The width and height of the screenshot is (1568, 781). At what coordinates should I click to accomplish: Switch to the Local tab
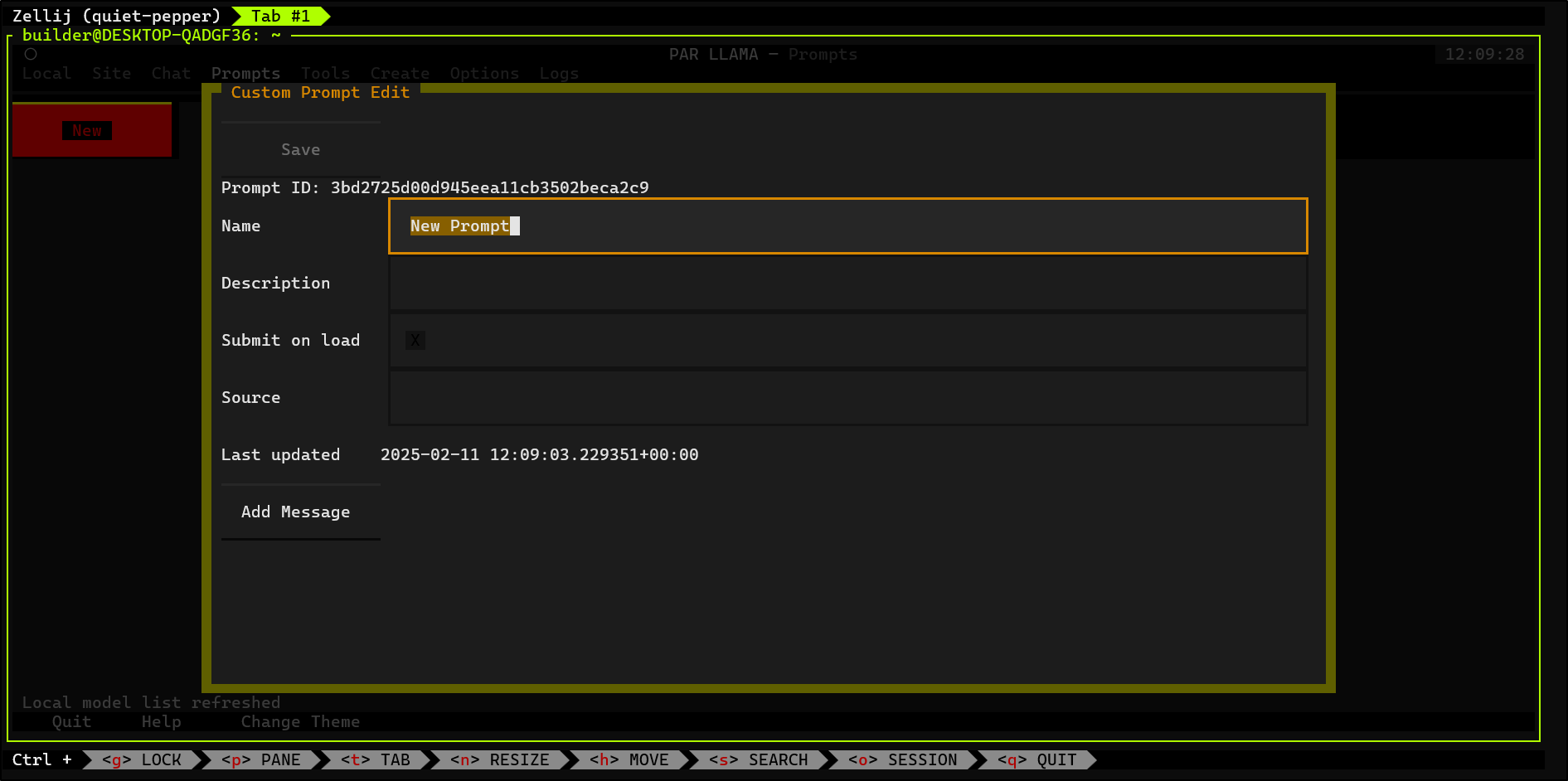[x=46, y=74]
